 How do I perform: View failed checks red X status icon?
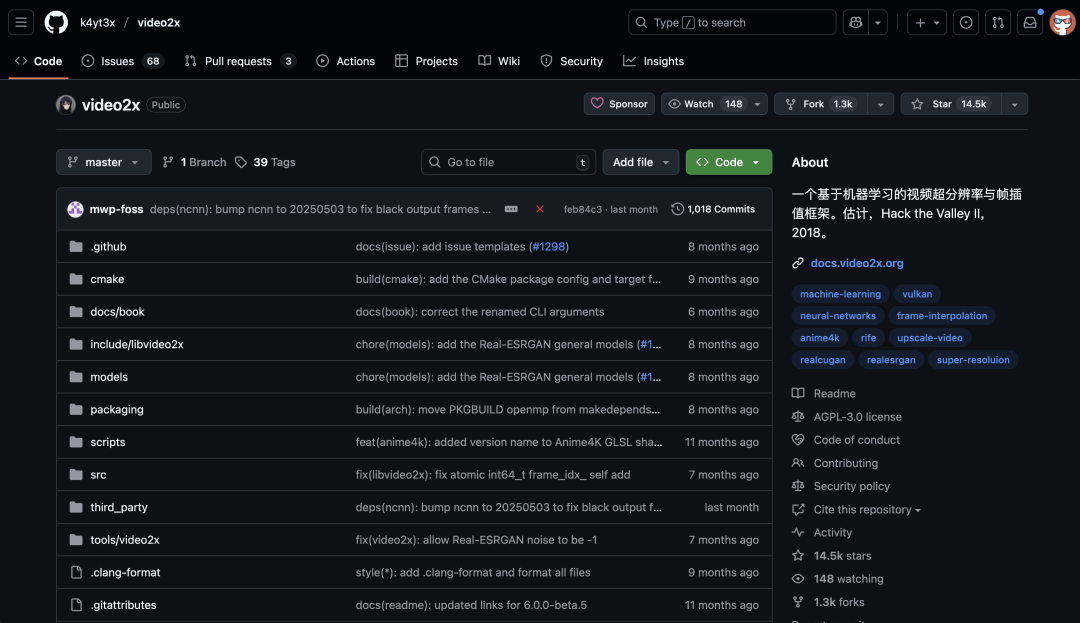click(540, 209)
